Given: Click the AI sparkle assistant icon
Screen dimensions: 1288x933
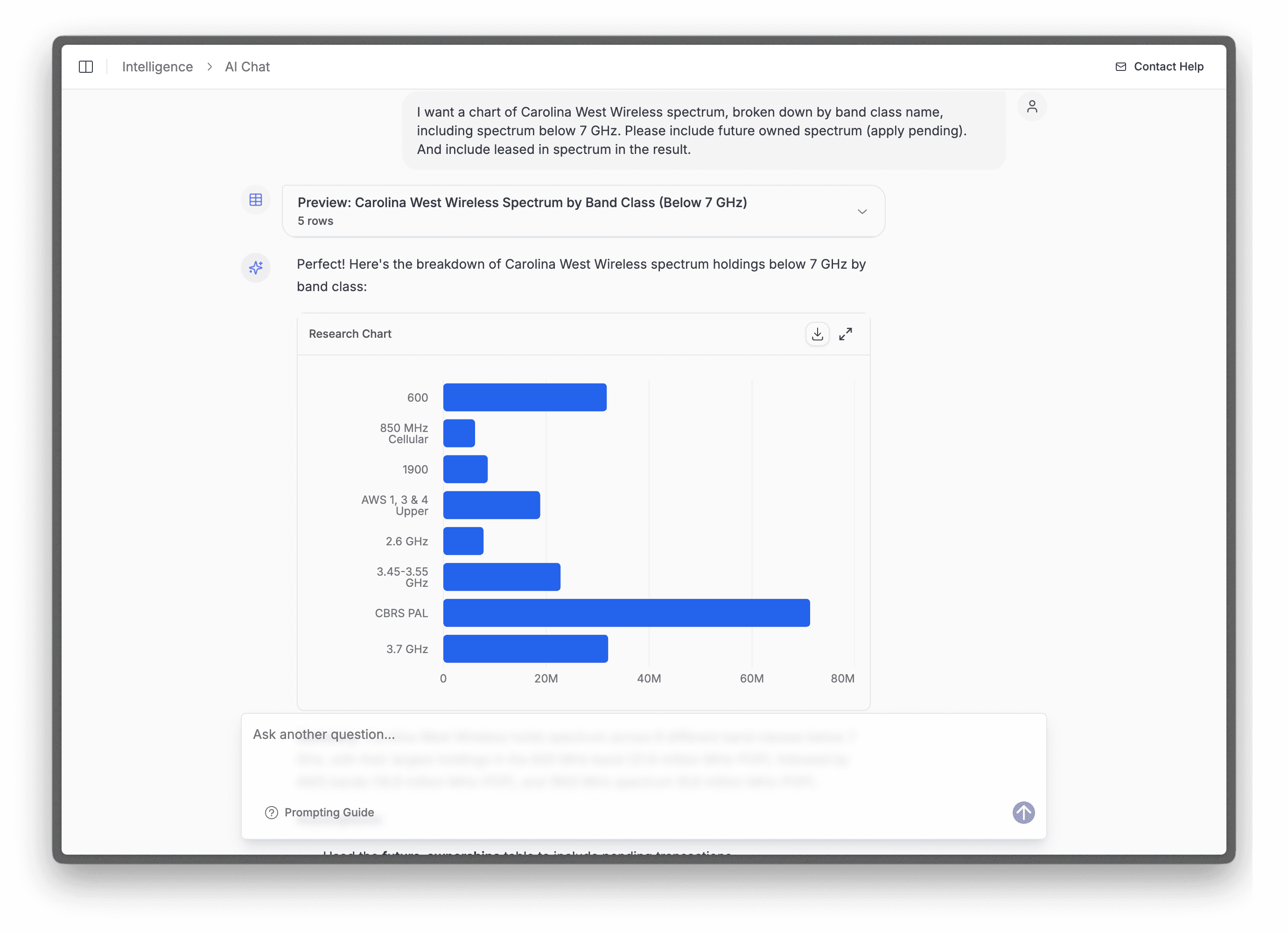Looking at the screenshot, I should point(256,267).
